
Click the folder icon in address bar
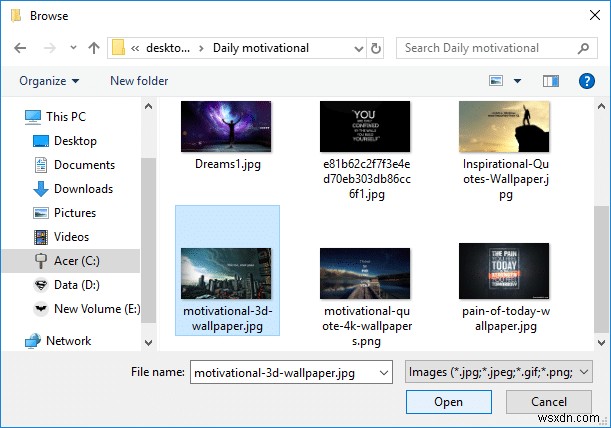(x=118, y=48)
